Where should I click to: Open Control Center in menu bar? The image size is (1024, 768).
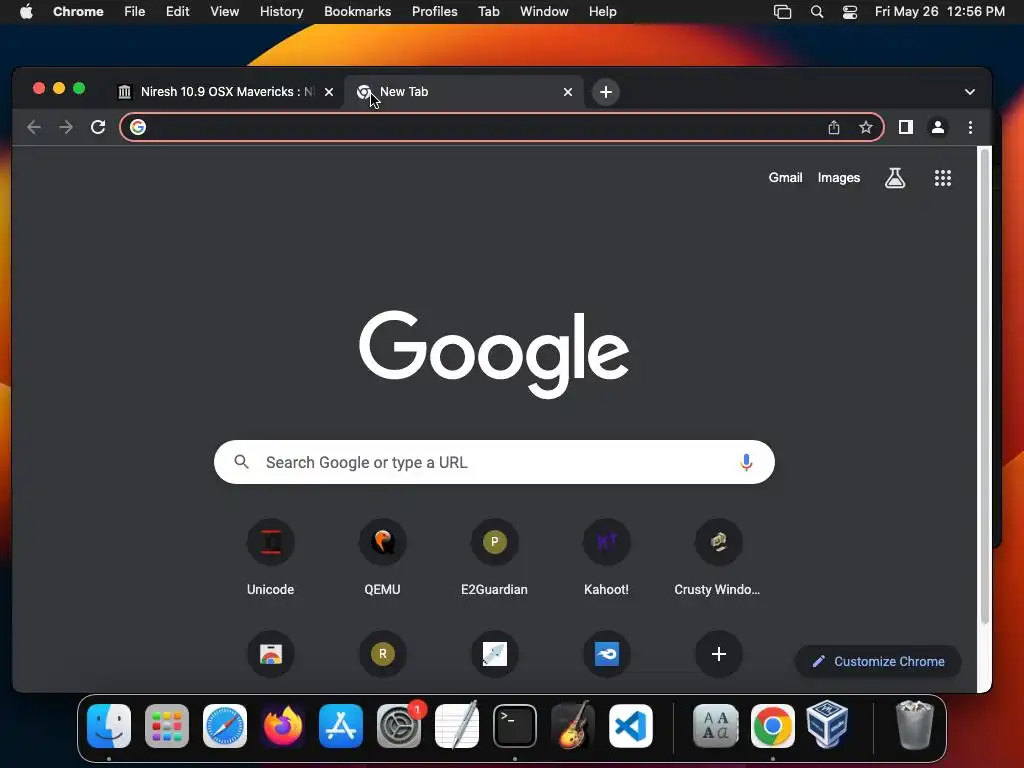tap(850, 12)
